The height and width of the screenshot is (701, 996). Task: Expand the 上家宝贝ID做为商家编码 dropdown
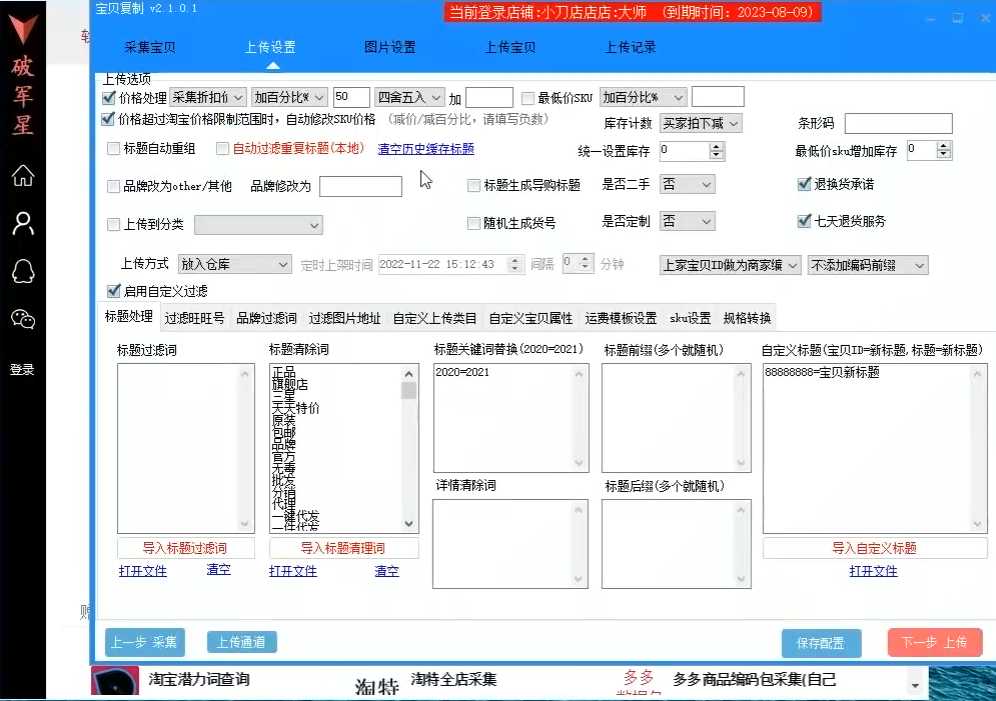(x=730, y=265)
